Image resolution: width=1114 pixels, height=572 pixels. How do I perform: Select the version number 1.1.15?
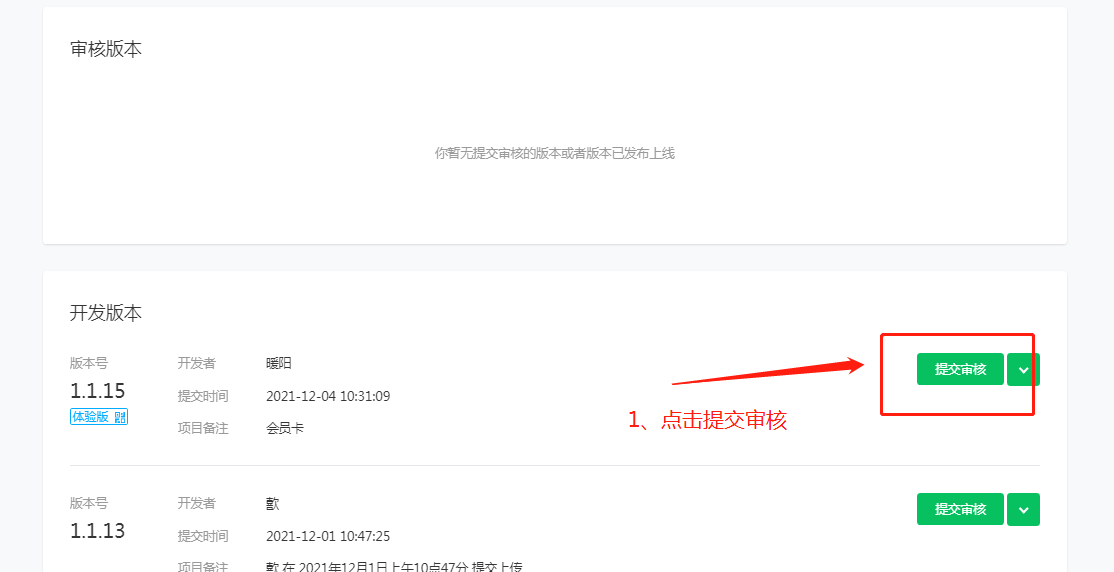tap(97, 391)
